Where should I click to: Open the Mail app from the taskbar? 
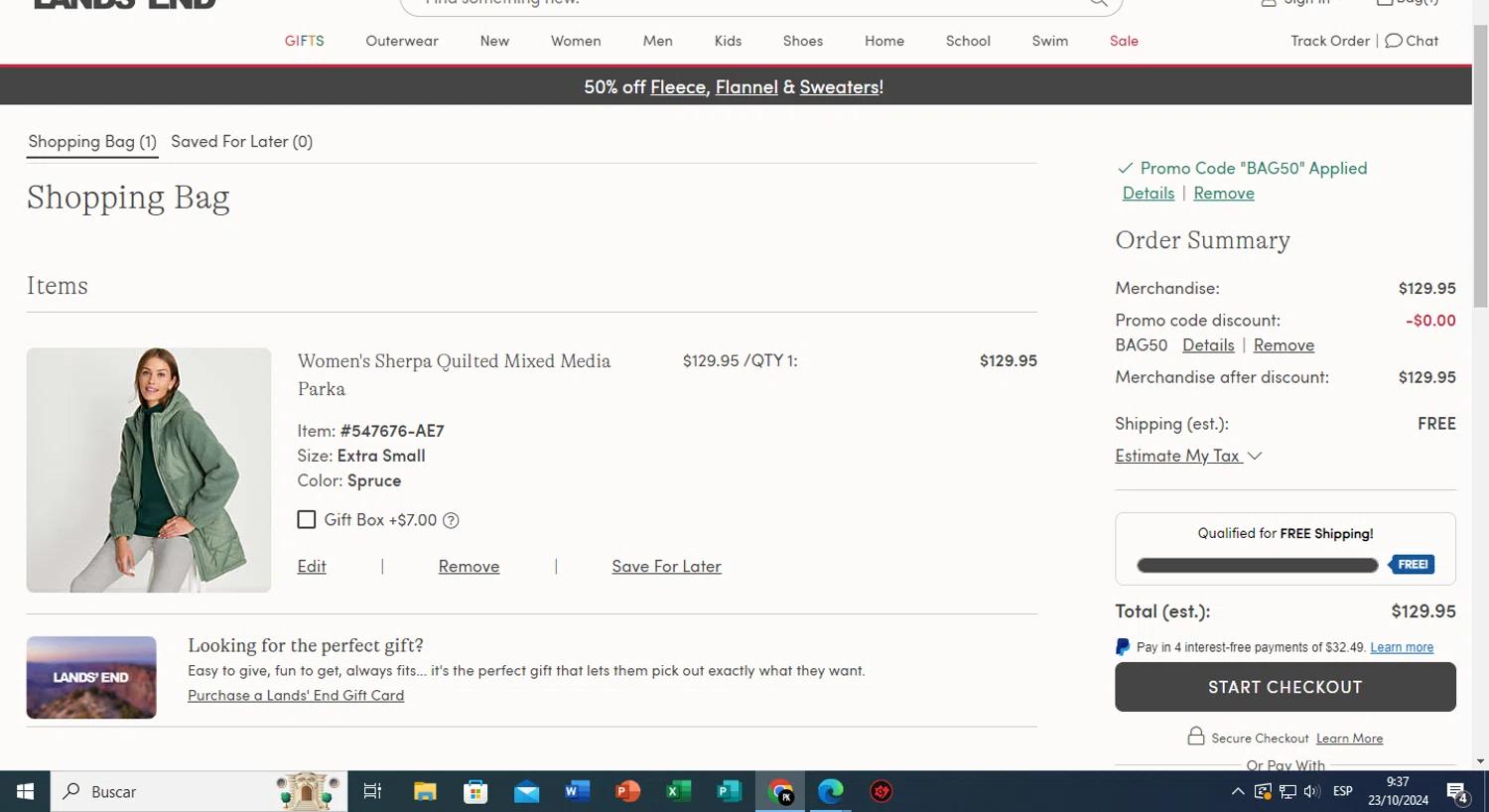coord(526,791)
